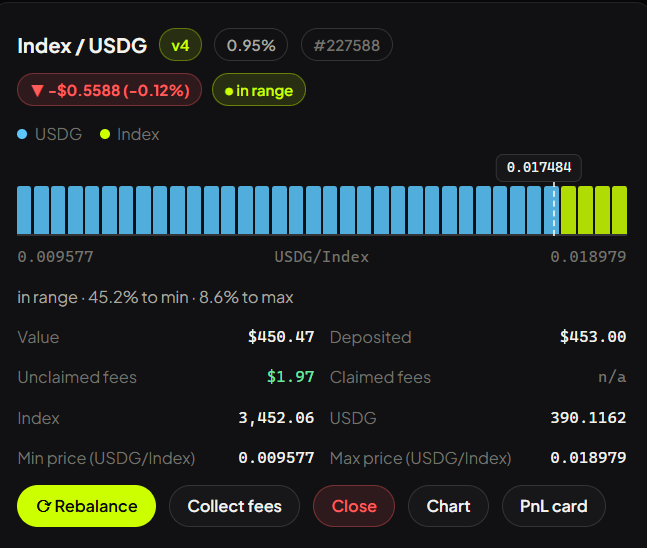Click the Unclaimed fees label
Screen dimensions: 647x548
click(77, 377)
